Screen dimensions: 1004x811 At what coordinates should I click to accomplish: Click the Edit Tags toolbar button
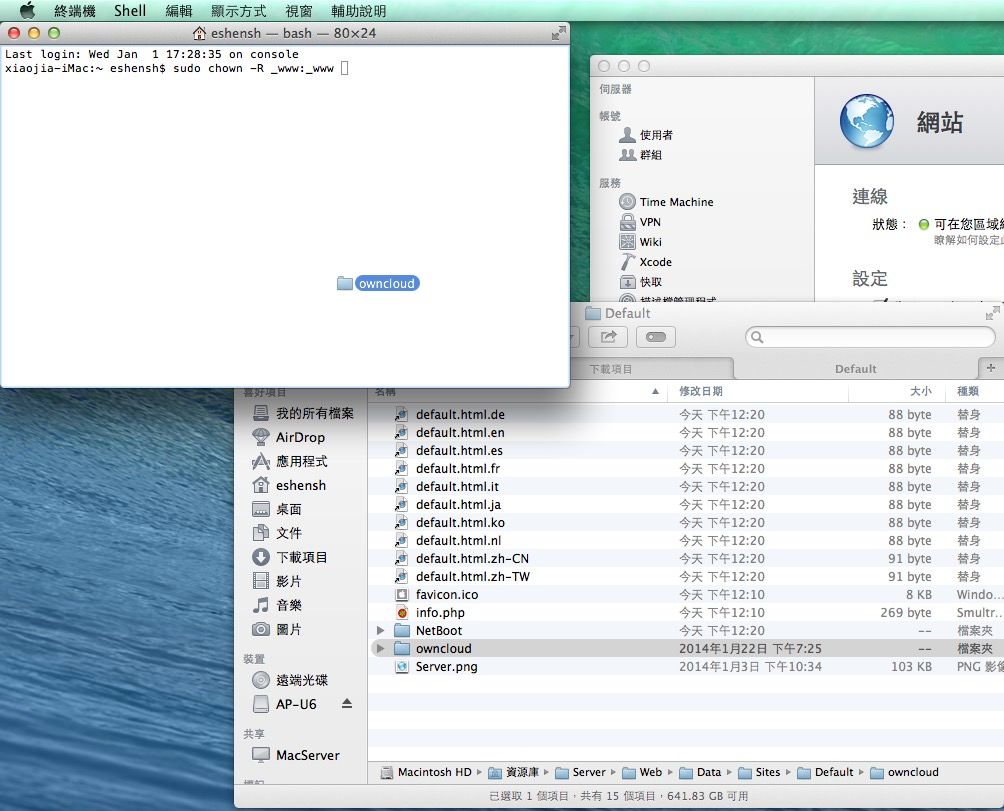[656, 338]
